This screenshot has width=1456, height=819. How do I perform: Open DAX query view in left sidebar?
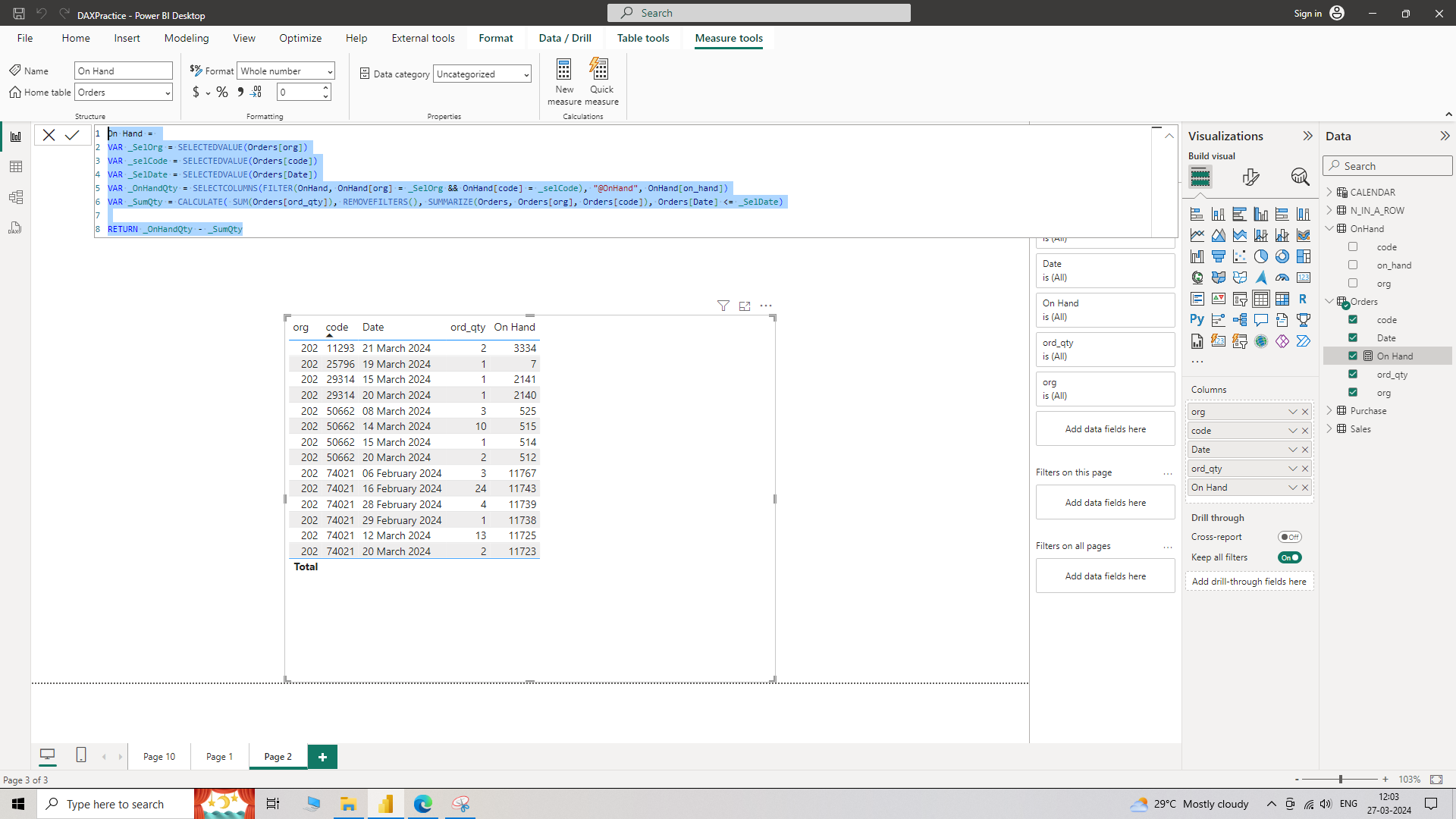pyautogui.click(x=15, y=227)
